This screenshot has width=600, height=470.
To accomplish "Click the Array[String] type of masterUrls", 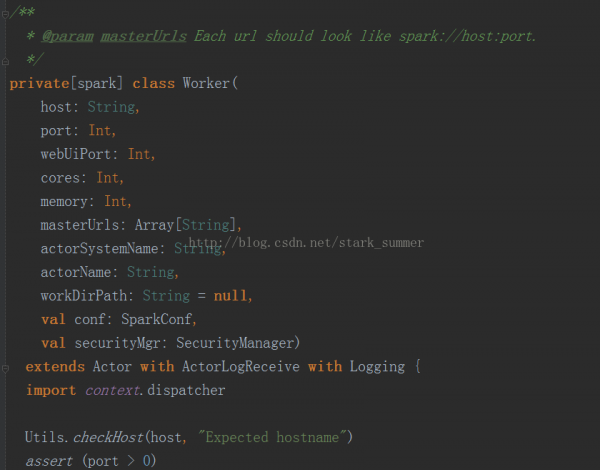I will coord(185,225).
